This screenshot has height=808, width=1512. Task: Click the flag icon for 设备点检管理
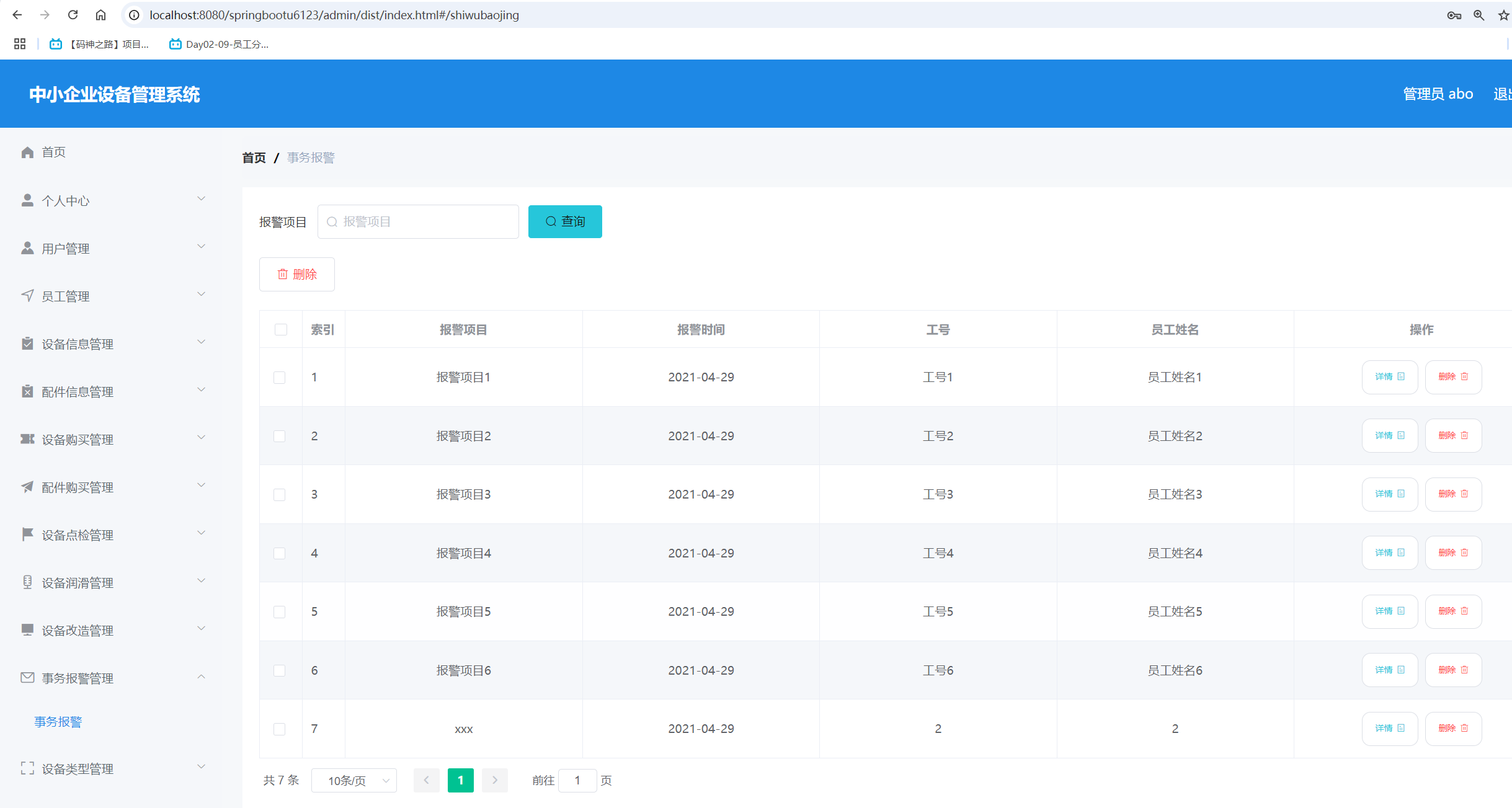[27, 535]
